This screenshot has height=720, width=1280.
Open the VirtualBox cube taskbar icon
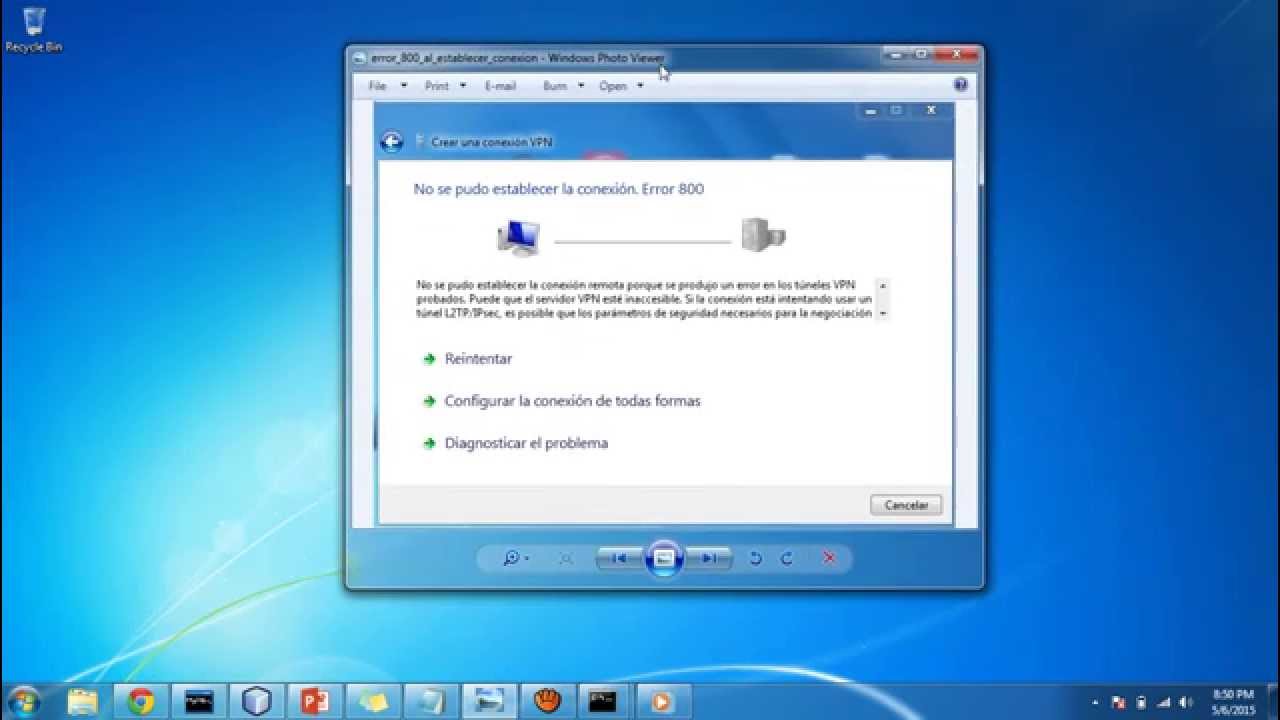coord(257,701)
